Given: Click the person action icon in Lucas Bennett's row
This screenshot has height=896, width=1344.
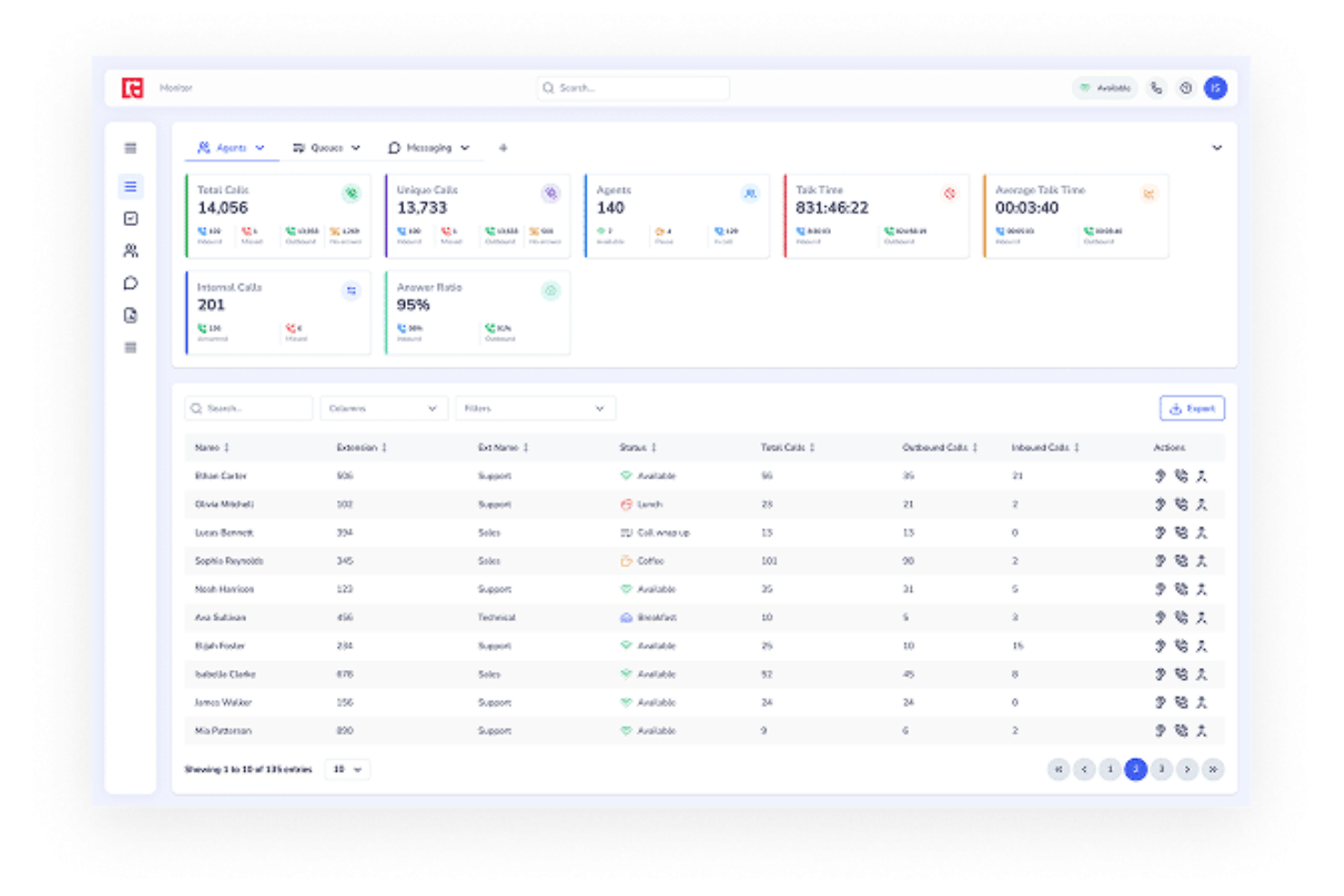Looking at the screenshot, I should point(1201,533).
